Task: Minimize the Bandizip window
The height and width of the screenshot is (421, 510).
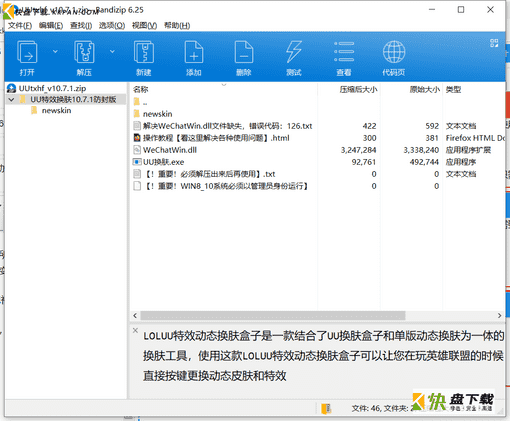Action: point(432,10)
